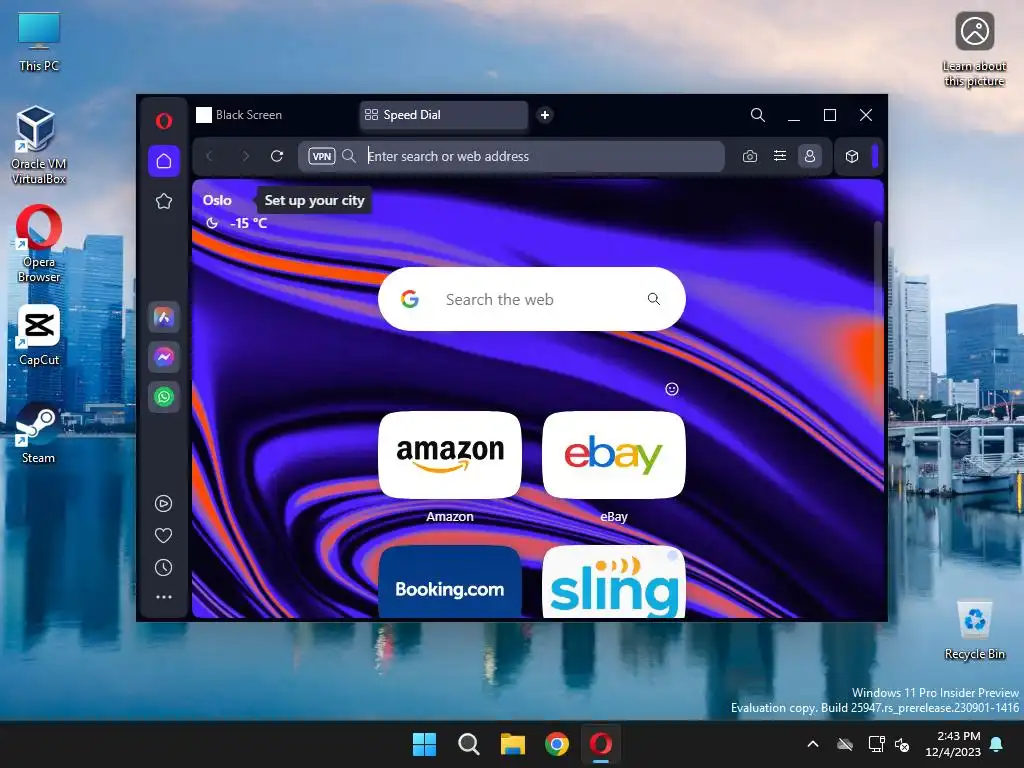Click the address bar magnifier icon
Image resolution: width=1024 pixels, height=768 pixels.
pyautogui.click(x=349, y=156)
